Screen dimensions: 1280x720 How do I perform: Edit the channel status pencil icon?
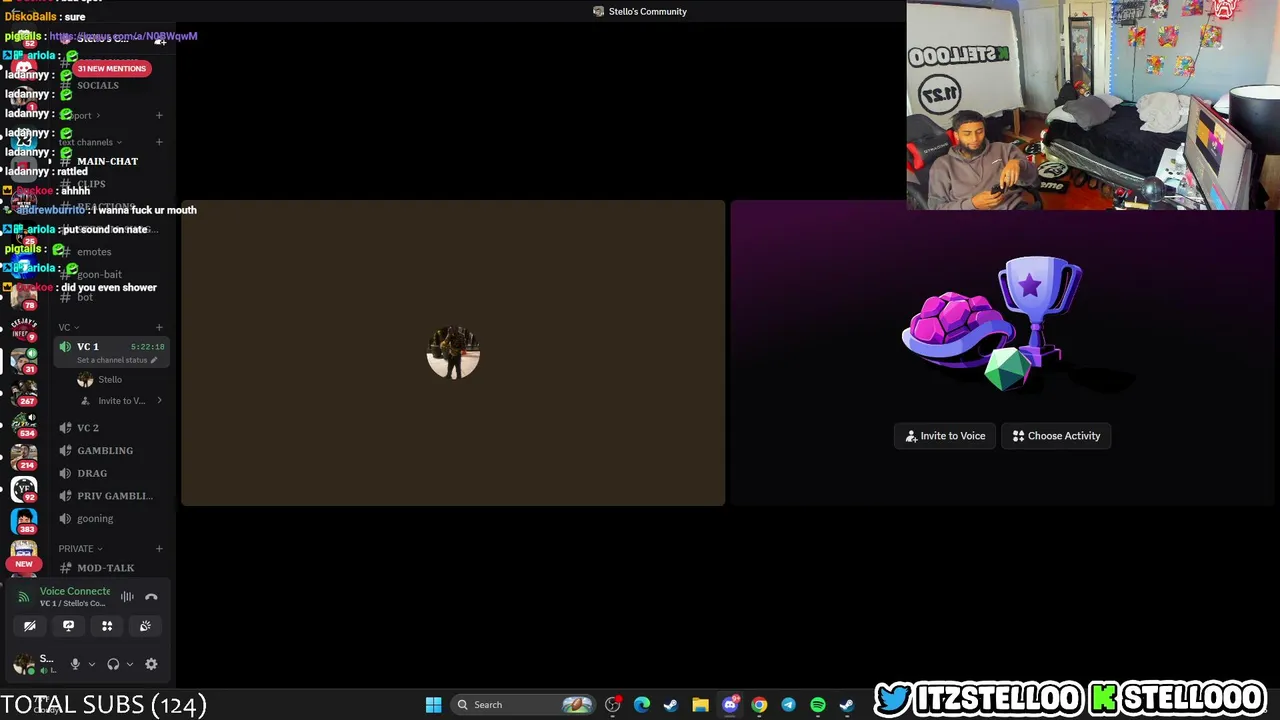(153, 360)
